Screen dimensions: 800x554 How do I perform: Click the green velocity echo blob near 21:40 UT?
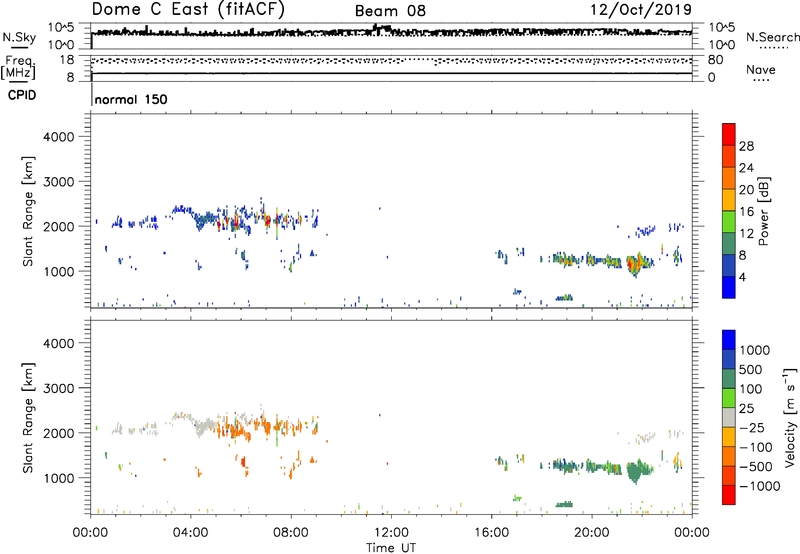635,471
